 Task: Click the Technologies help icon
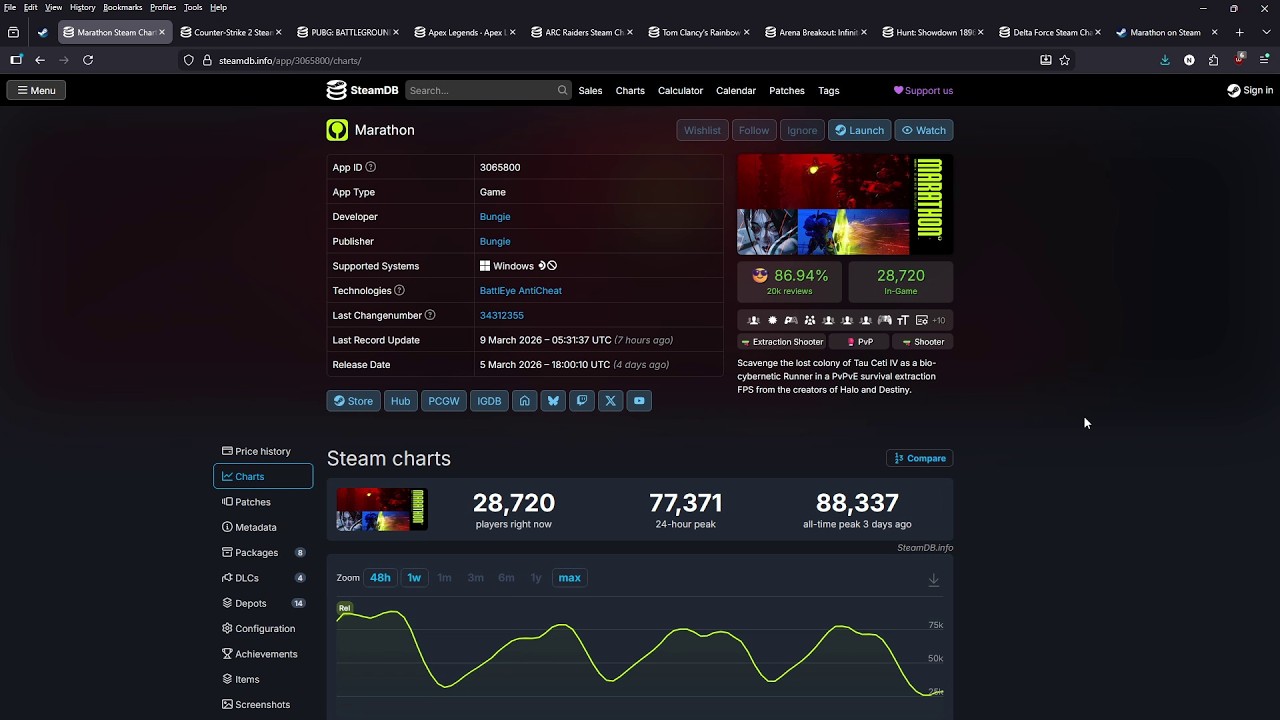[399, 290]
